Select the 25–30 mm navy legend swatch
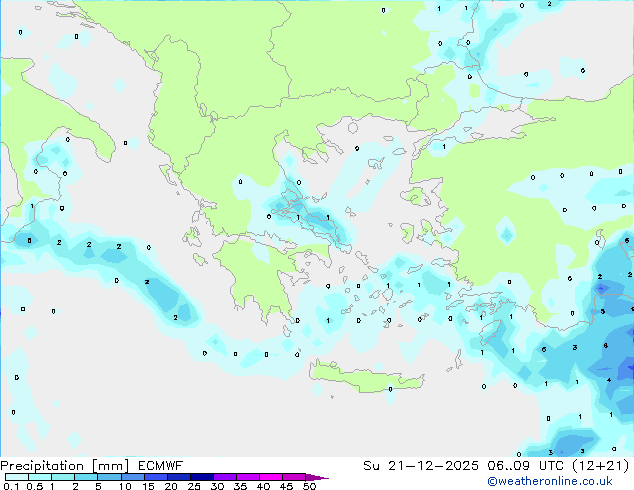 202,477
